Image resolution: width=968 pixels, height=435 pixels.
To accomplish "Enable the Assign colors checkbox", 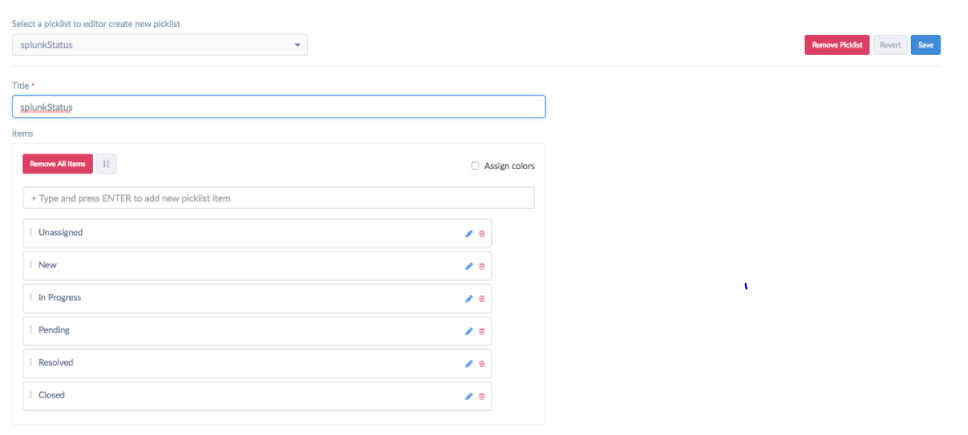I will pyautogui.click(x=475, y=166).
